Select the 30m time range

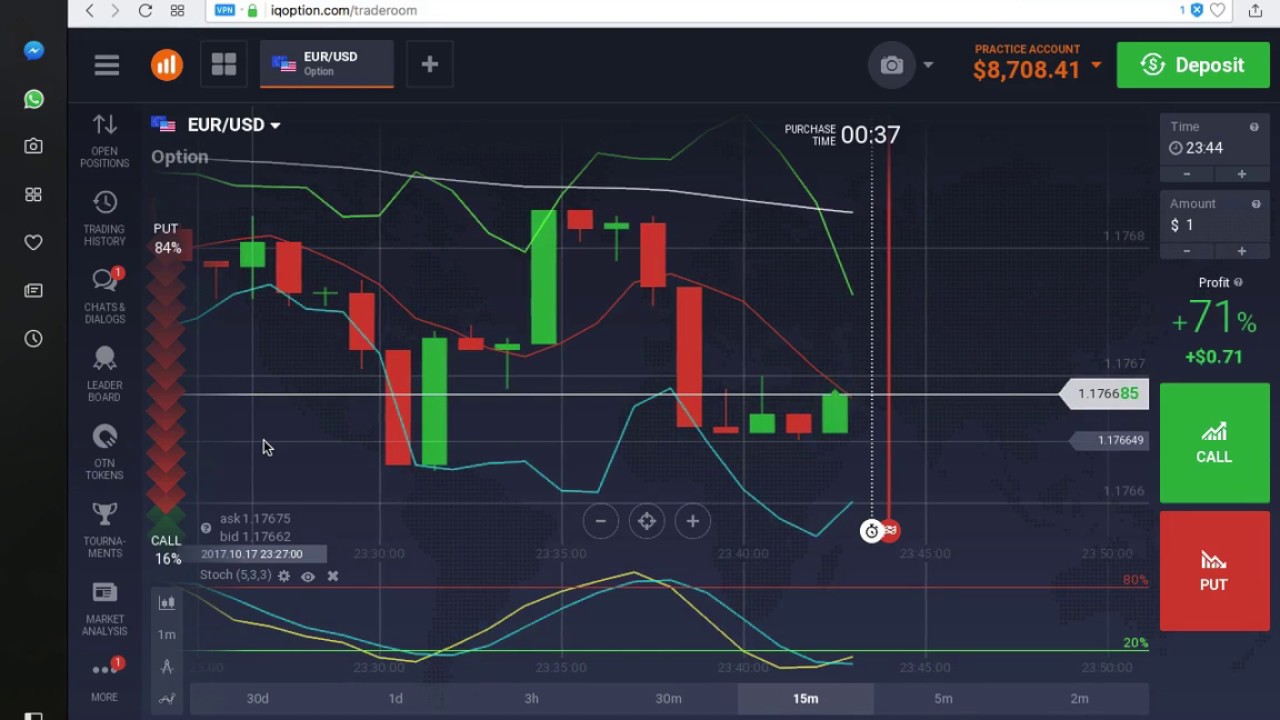tap(669, 699)
